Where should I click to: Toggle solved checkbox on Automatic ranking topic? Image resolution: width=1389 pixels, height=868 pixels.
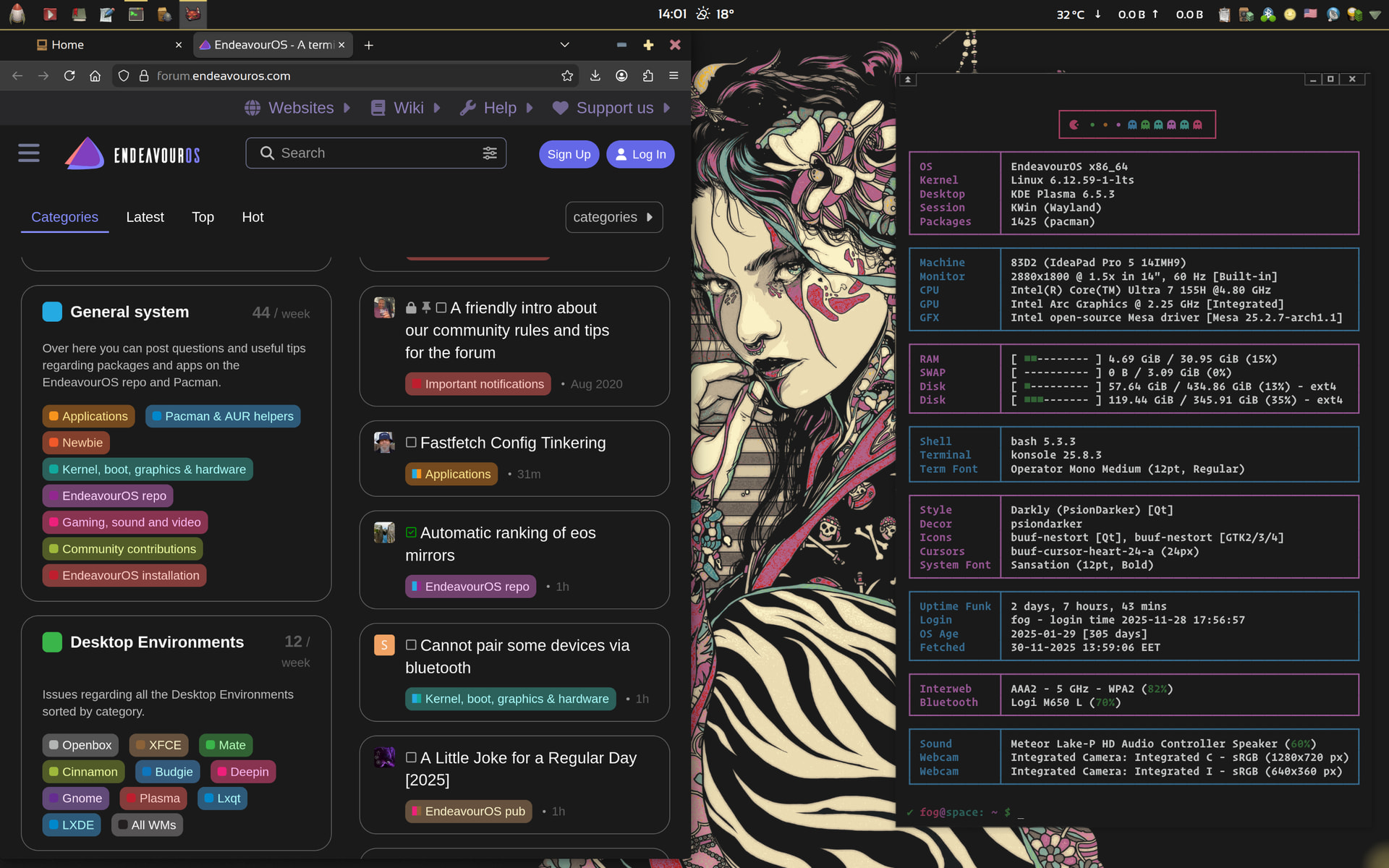[411, 533]
